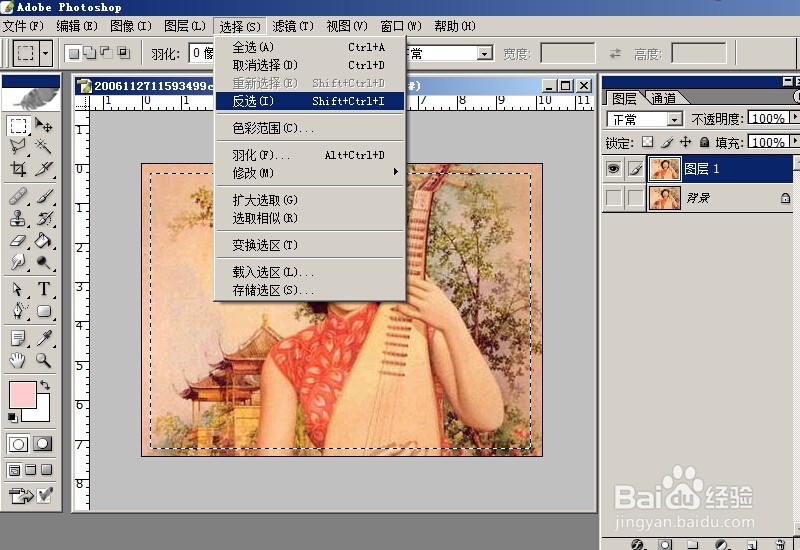Open the style dropdown in options bar

[x=485, y=53]
